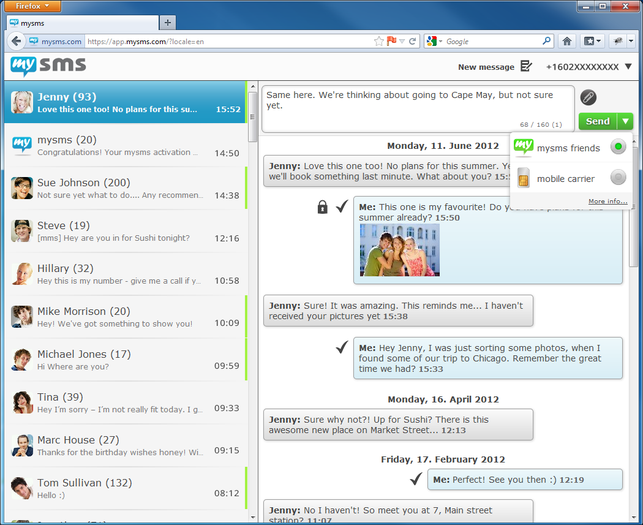Click the attachment paperclip icon

(x=589, y=98)
